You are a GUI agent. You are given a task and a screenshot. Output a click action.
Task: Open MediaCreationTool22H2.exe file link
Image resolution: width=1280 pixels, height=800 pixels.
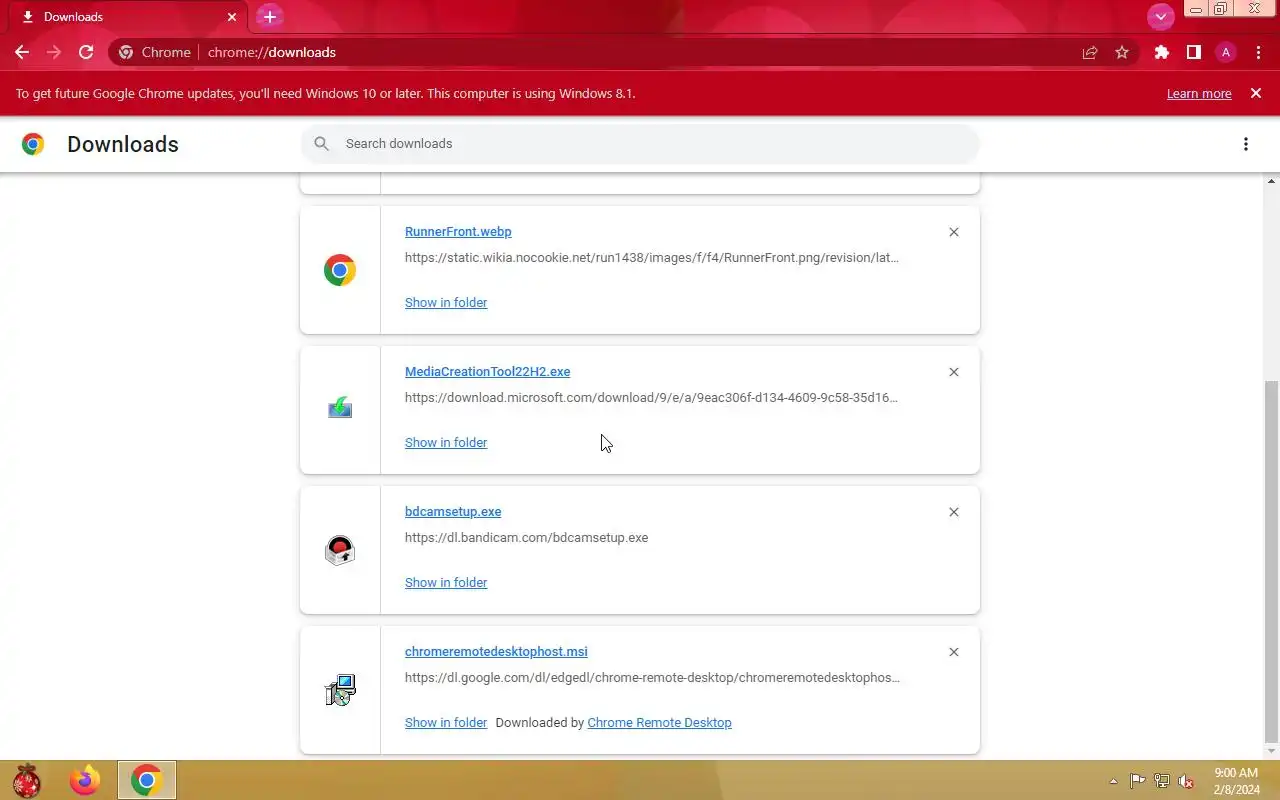(487, 371)
